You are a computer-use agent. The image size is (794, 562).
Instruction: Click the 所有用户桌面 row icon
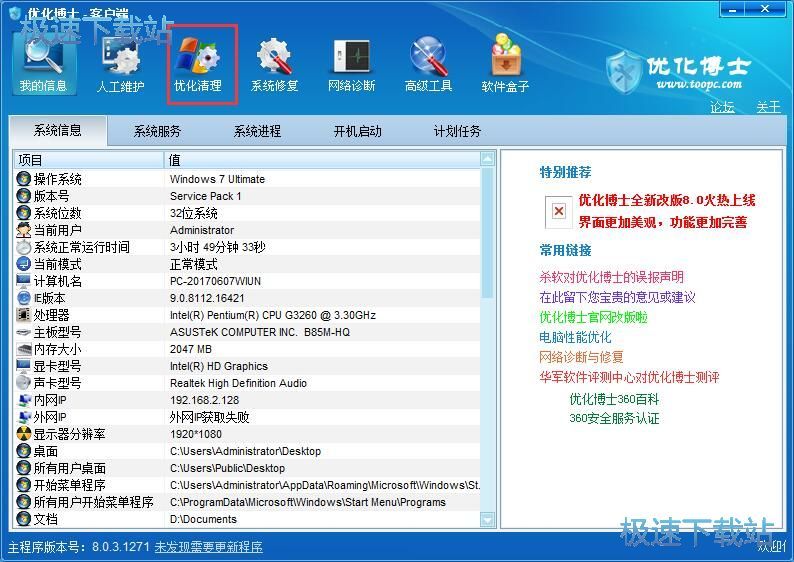pyautogui.click(x=24, y=468)
